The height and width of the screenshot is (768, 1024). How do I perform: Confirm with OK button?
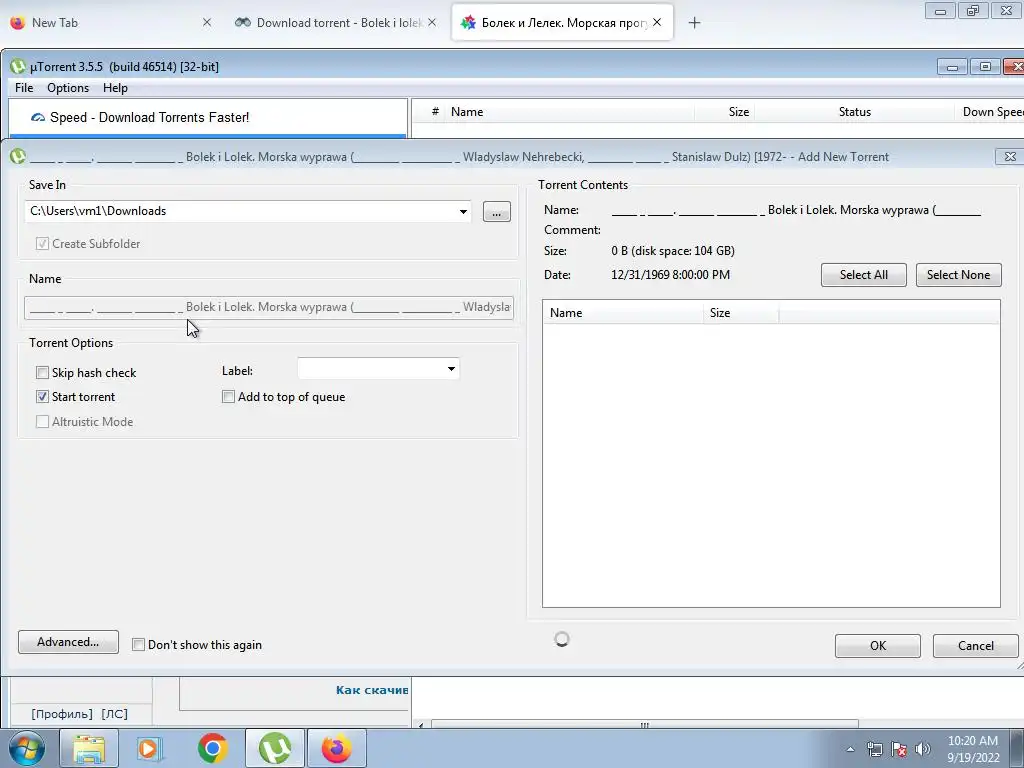pyautogui.click(x=878, y=646)
